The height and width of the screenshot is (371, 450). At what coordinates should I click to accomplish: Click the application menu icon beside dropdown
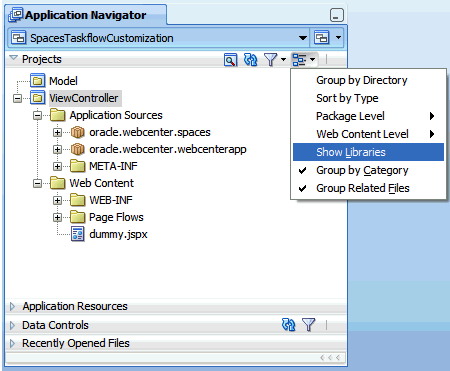pyautogui.click(x=327, y=38)
